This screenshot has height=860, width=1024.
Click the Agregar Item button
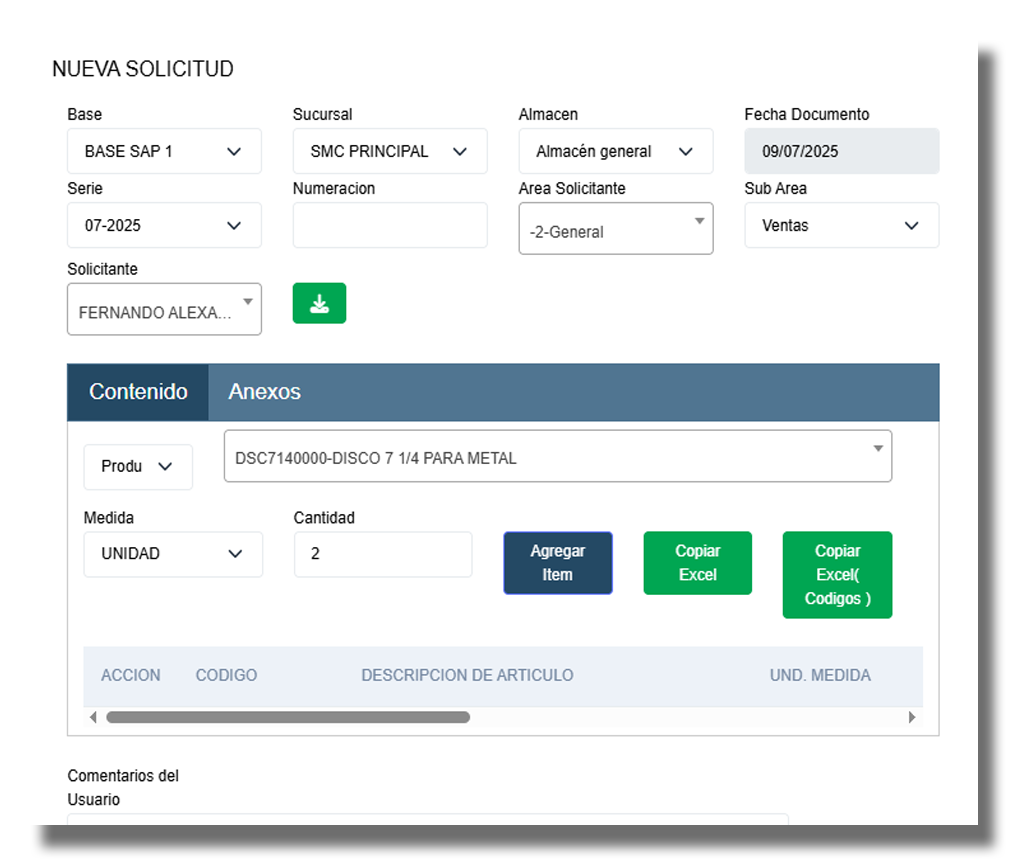click(x=557, y=563)
